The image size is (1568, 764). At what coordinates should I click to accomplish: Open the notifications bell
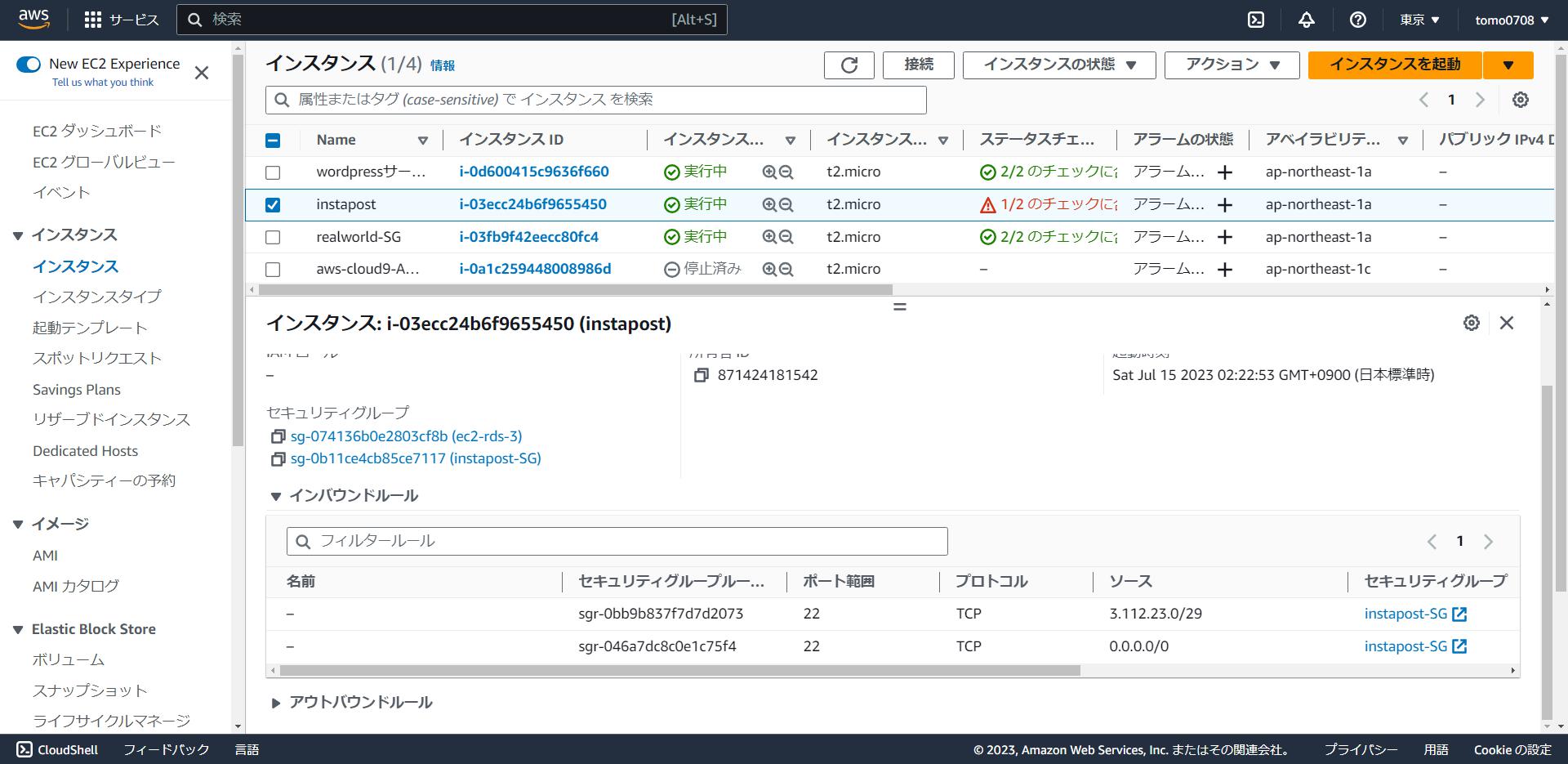(1307, 20)
